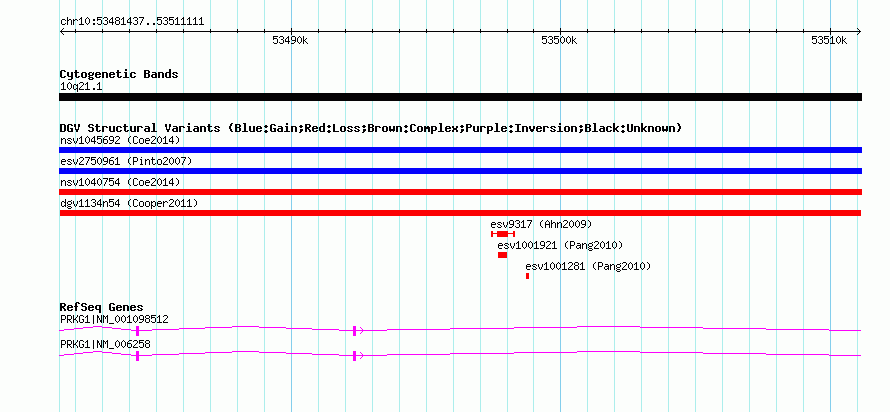
Task: Open the PRKG1|NM_001098512 transcript label
Action: click(114, 319)
